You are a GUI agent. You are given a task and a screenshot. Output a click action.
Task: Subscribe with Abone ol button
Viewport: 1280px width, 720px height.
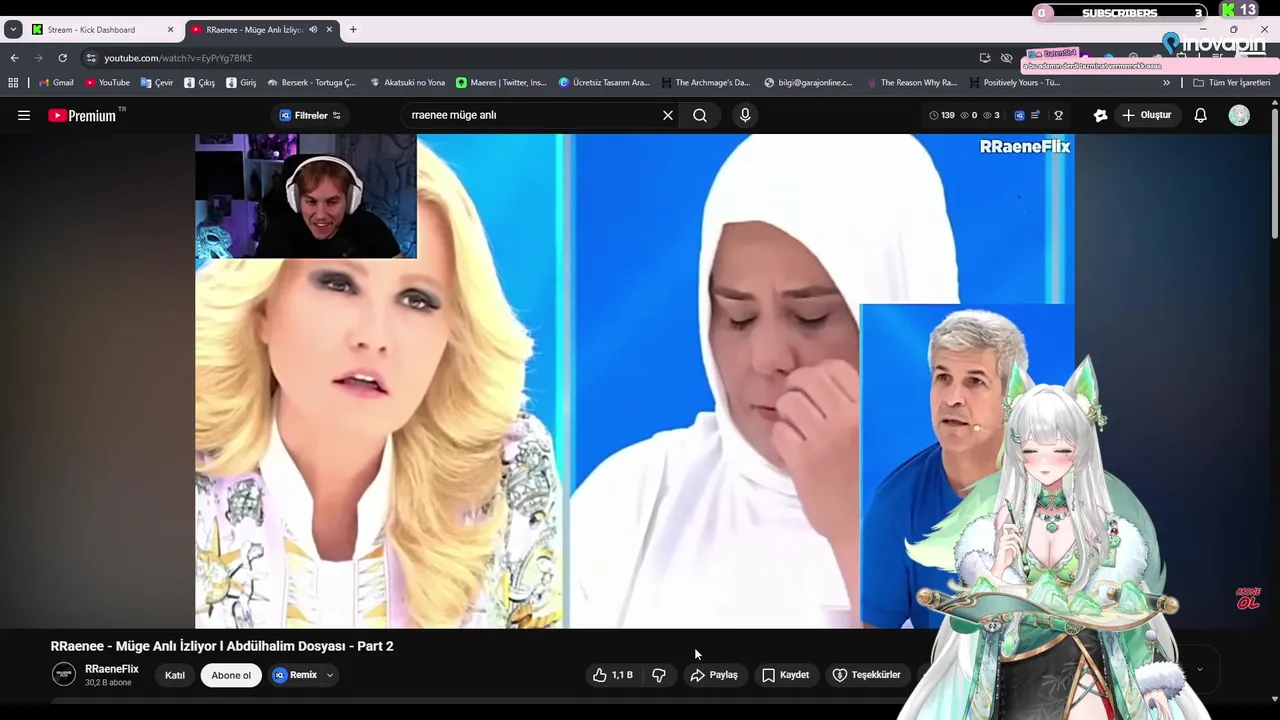[x=231, y=675]
